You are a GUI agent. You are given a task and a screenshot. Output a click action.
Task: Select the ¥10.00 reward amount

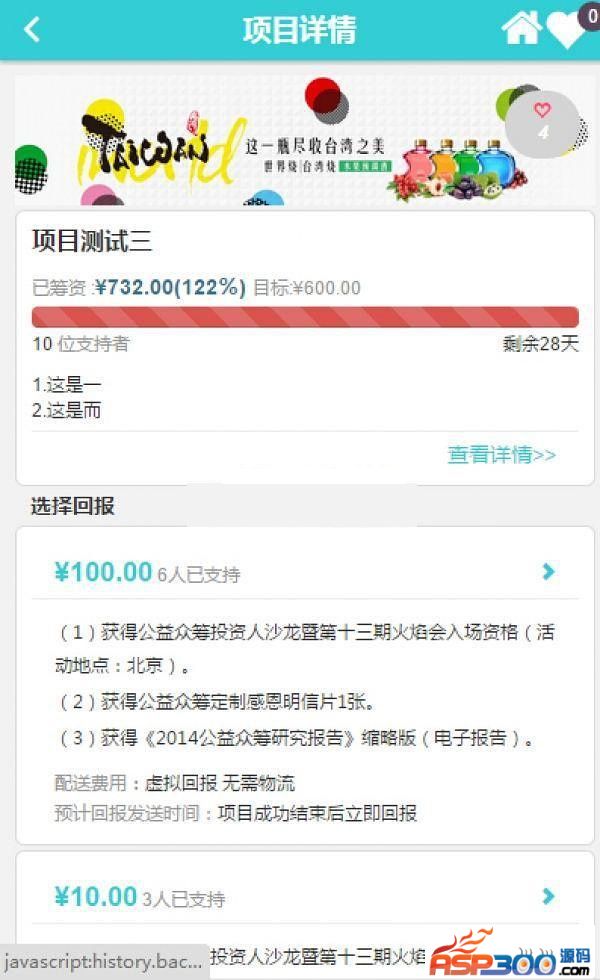(x=96, y=897)
